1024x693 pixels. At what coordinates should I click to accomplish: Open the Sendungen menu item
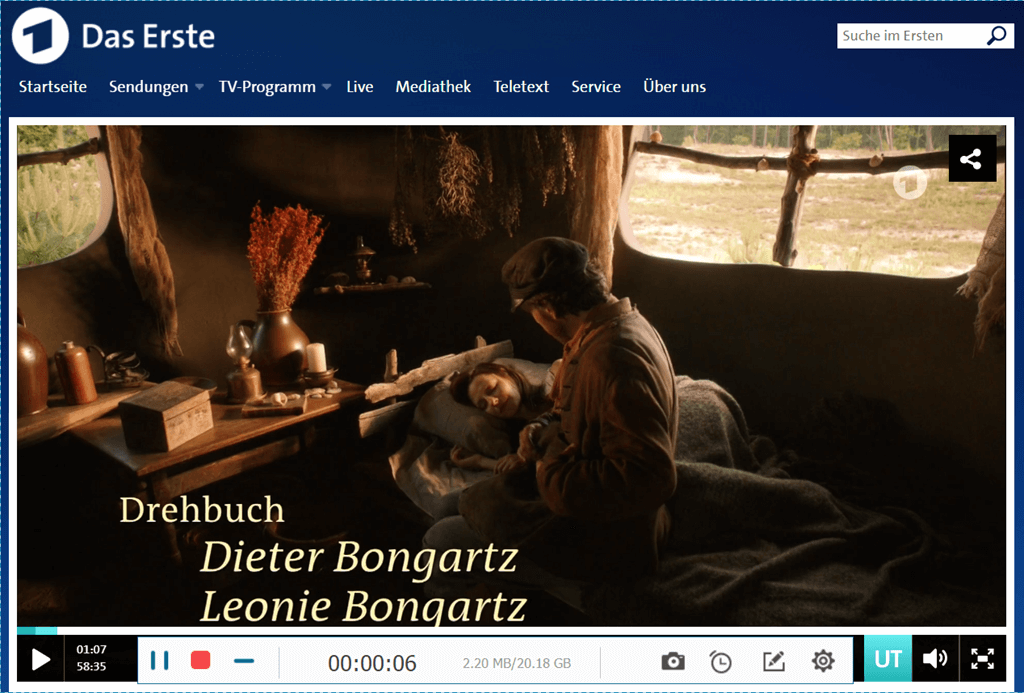pos(148,87)
